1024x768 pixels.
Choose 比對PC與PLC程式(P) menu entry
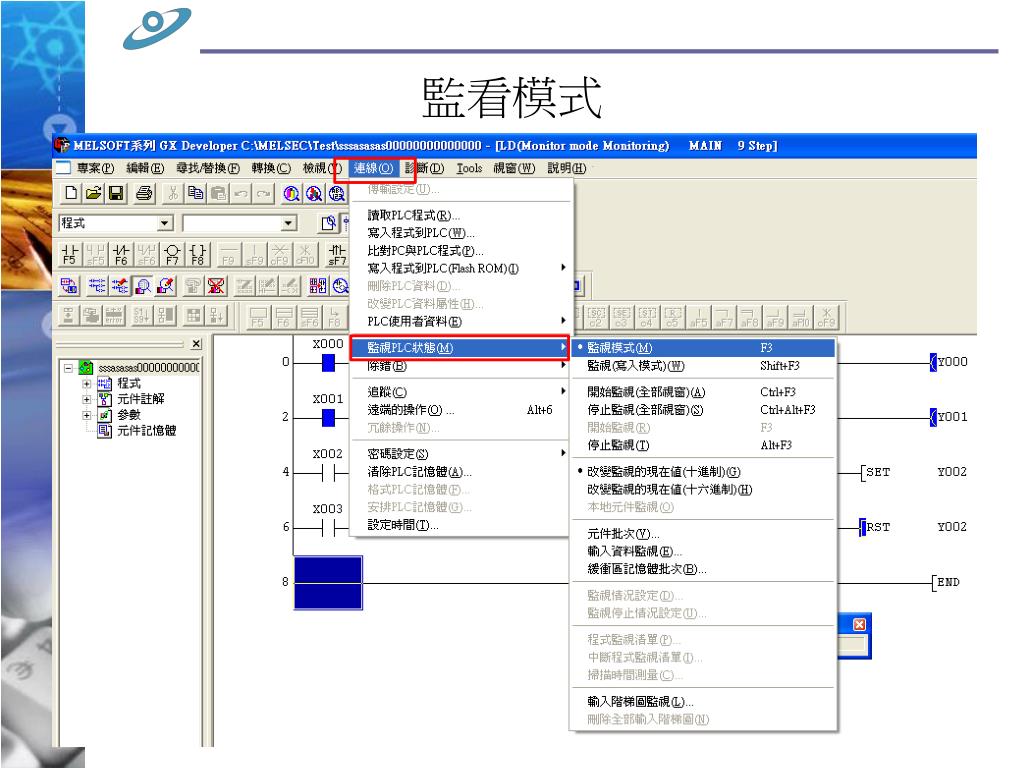pos(460,251)
